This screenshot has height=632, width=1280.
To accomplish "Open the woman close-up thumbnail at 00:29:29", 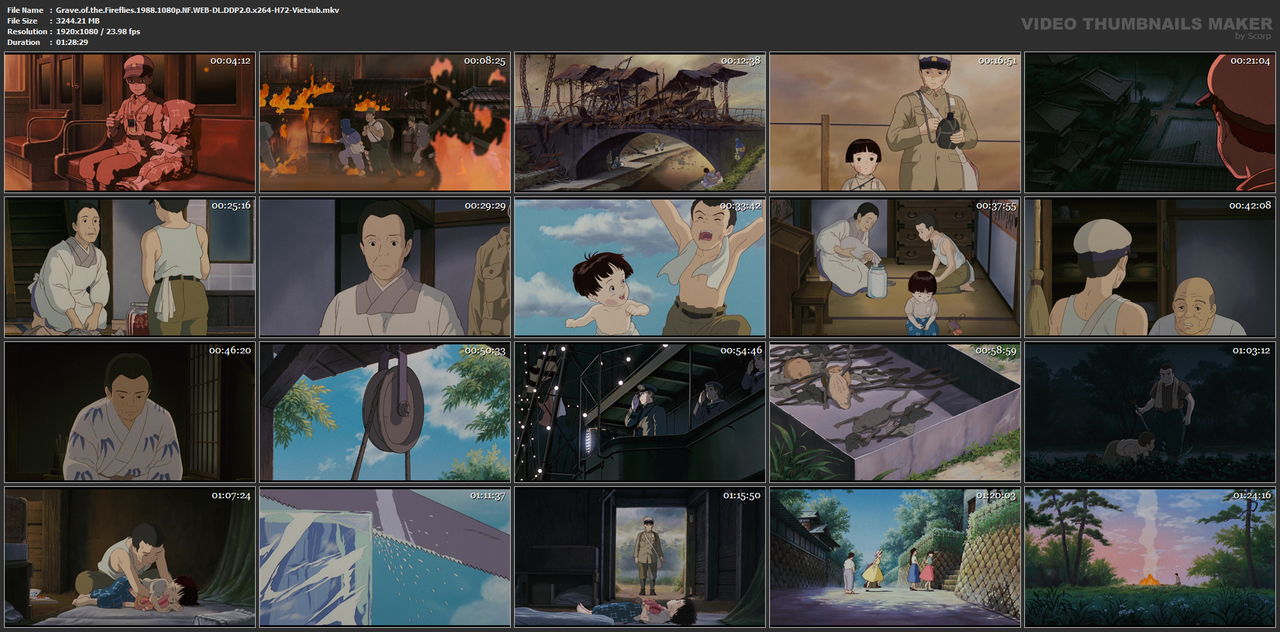I will (x=385, y=267).
